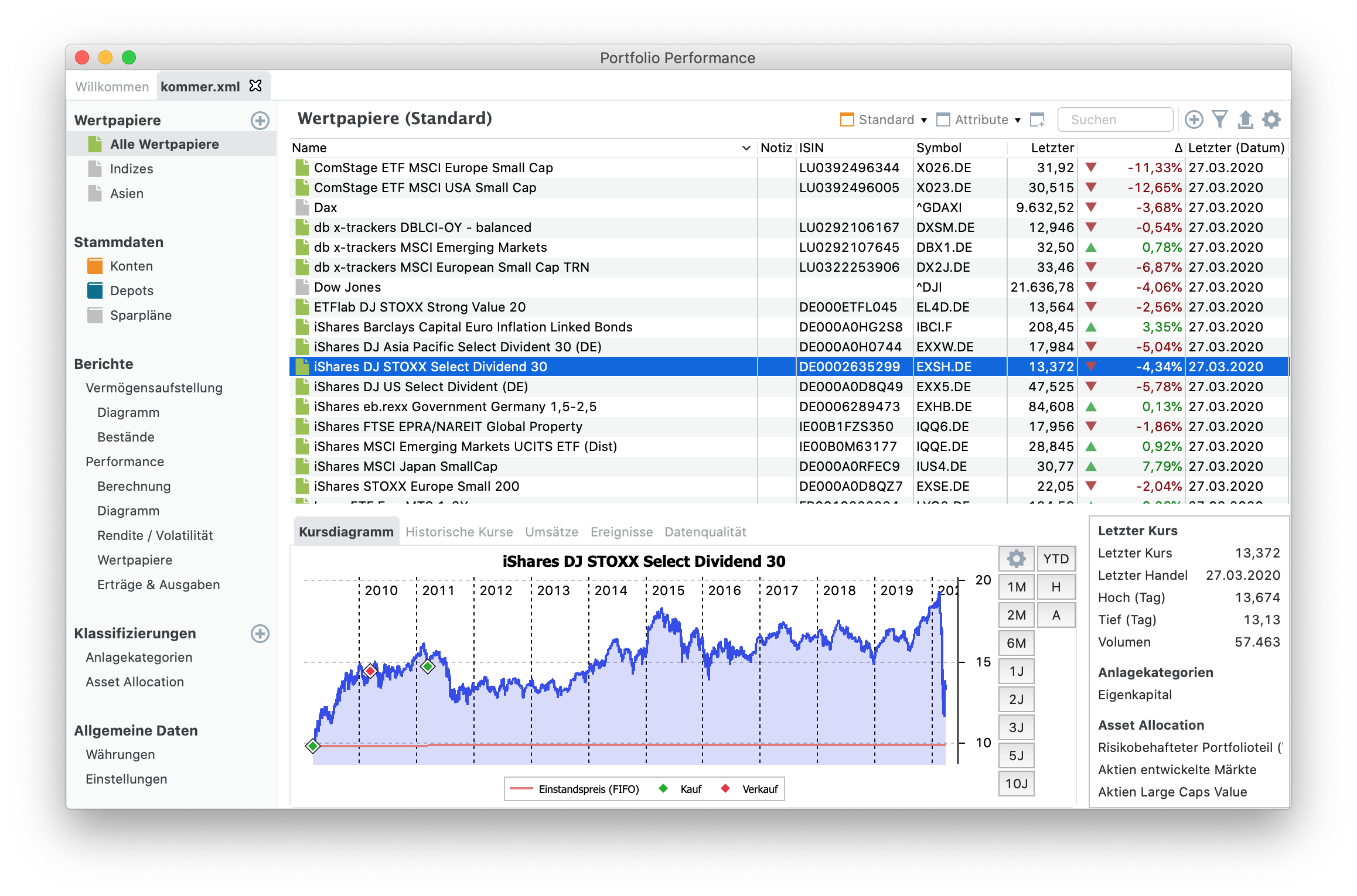Click the green Kauf diamond marker at chart start
Viewport: 1357px width, 896px height.
(x=313, y=745)
